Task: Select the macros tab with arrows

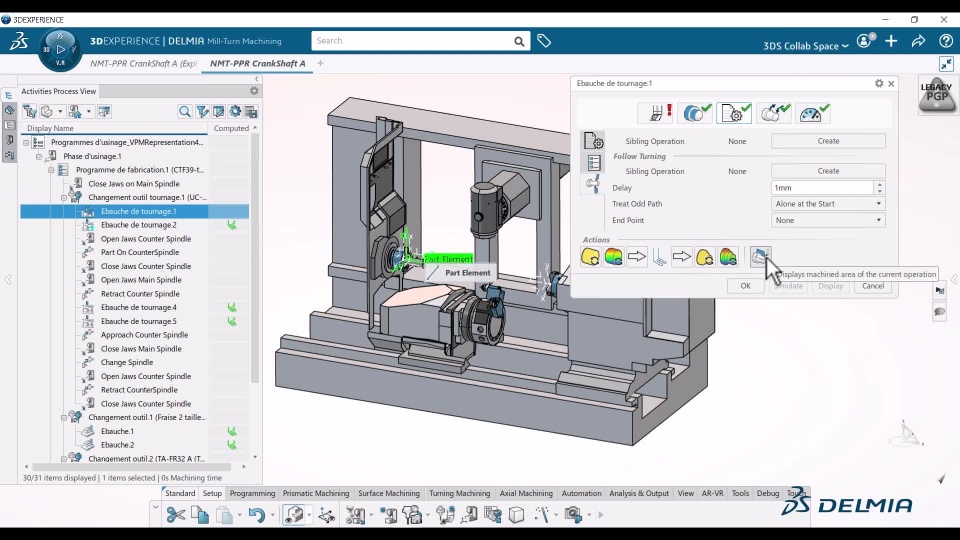Action: (774, 113)
